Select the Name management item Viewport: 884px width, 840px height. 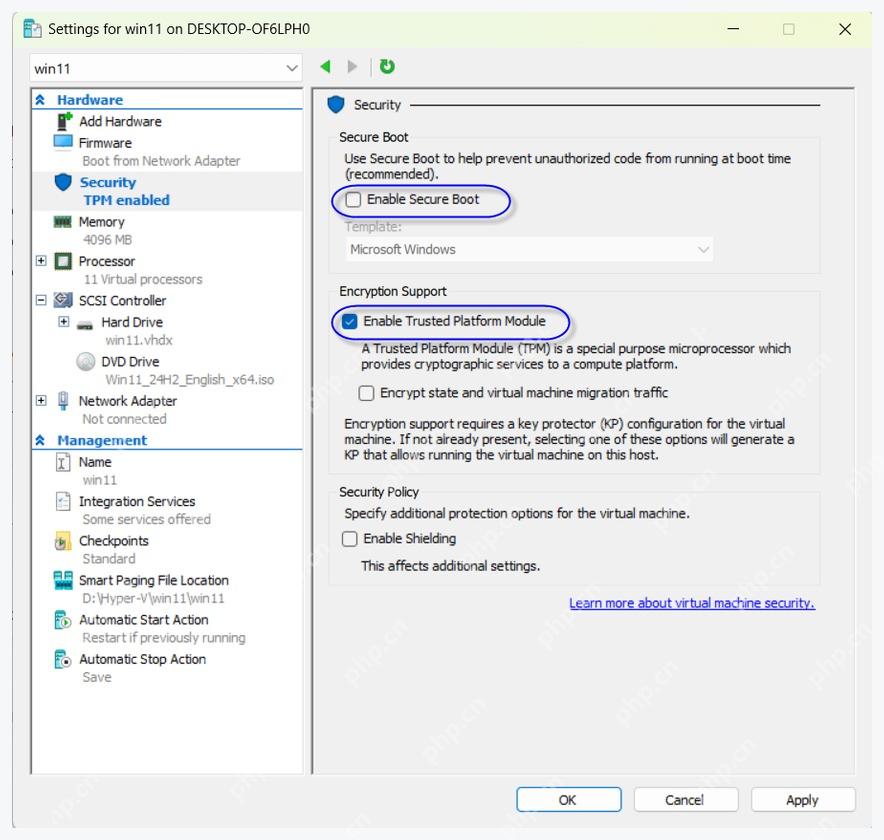(95, 462)
